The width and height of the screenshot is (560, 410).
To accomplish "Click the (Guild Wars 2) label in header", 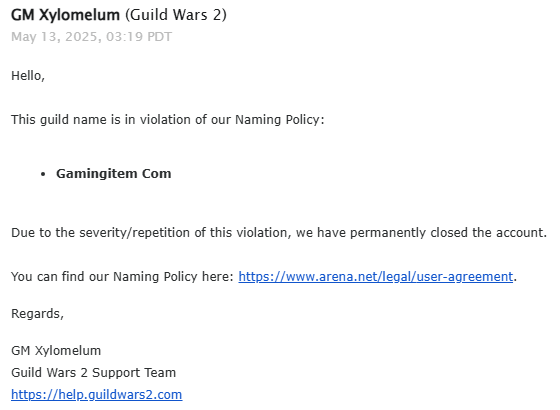I will (176, 15).
